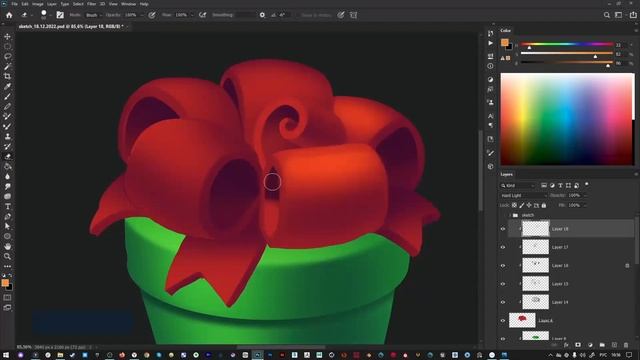Click the hue slider in Color panel

tap(567, 44)
